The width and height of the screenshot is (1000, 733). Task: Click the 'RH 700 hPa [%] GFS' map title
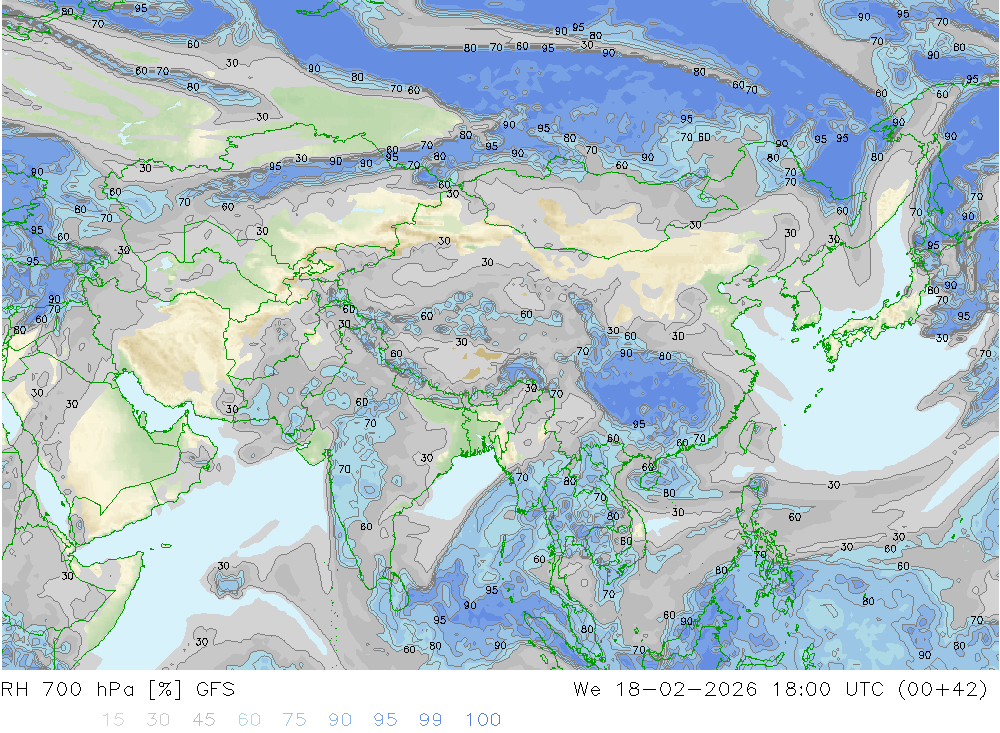118,690
